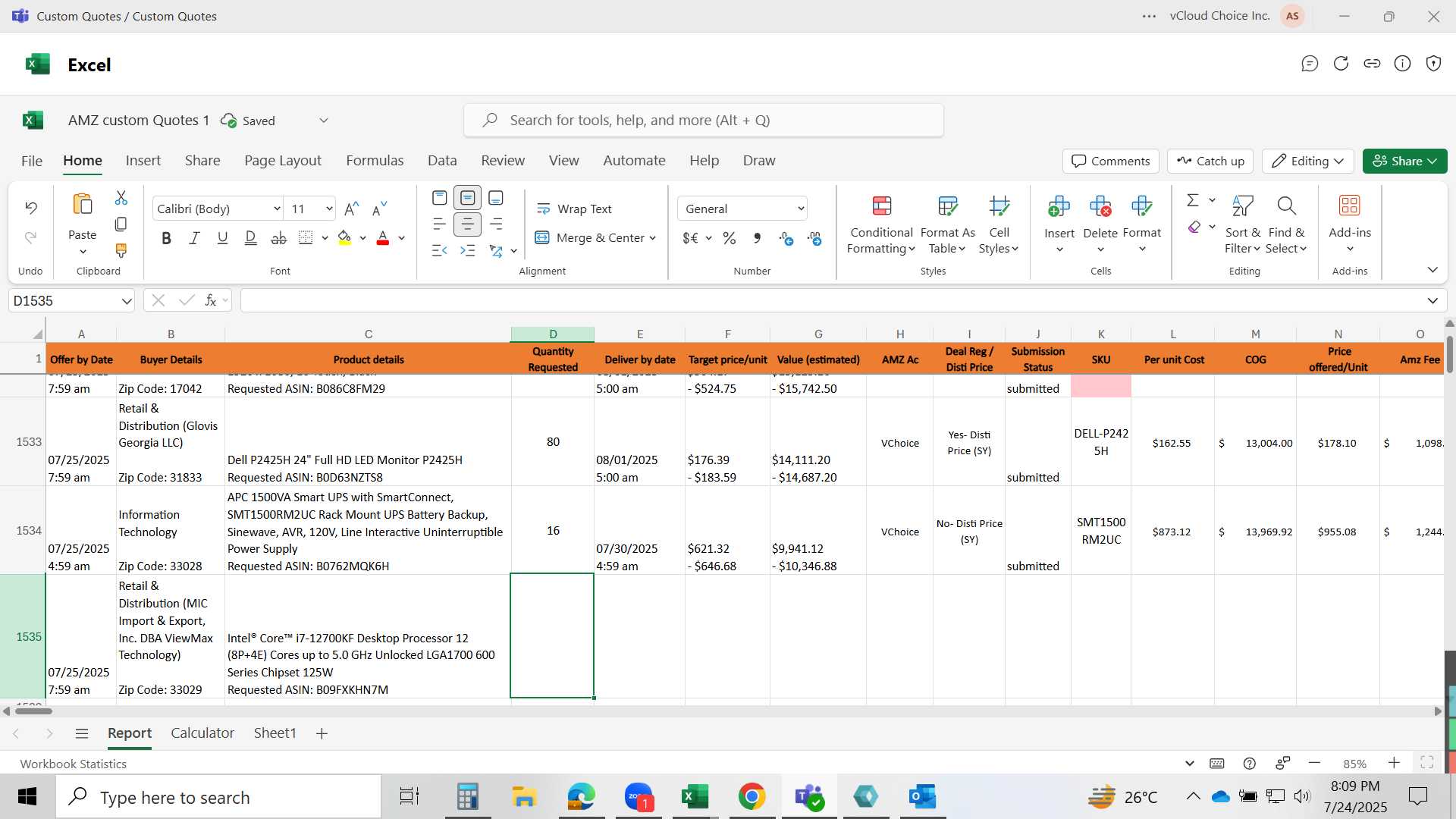Apply percent style number format

click(x=730, y=238)
